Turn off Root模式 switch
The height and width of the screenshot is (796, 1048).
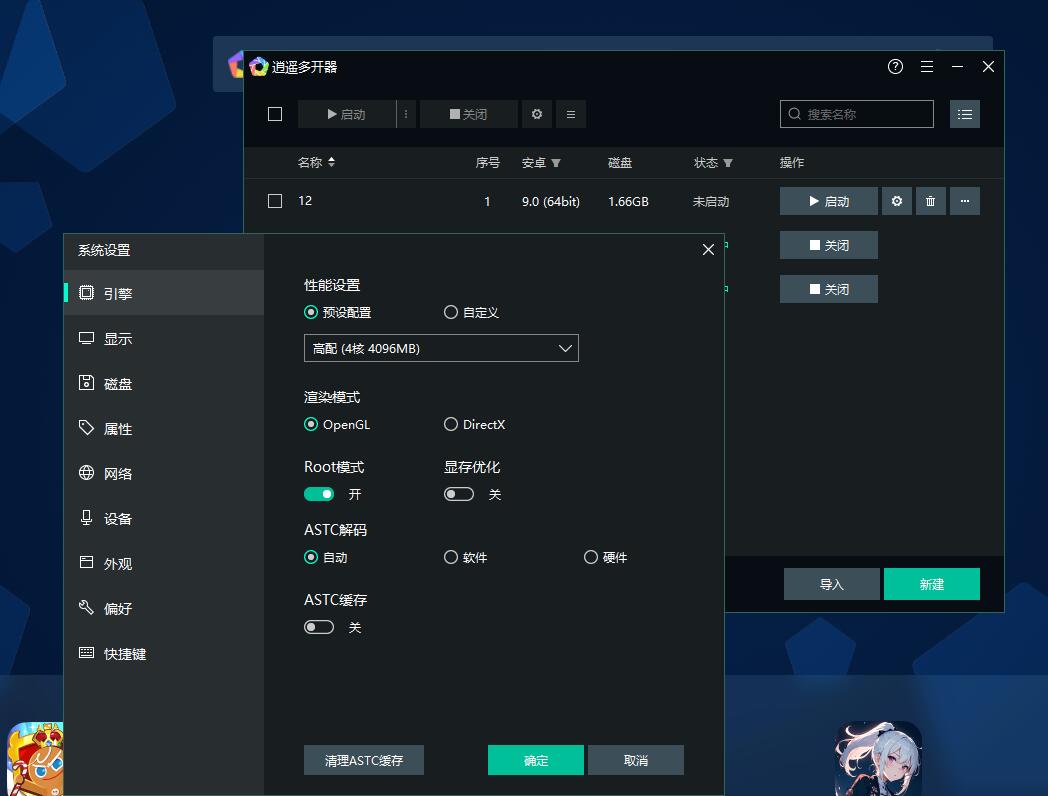pyautogui.click(x=319, y=494)
